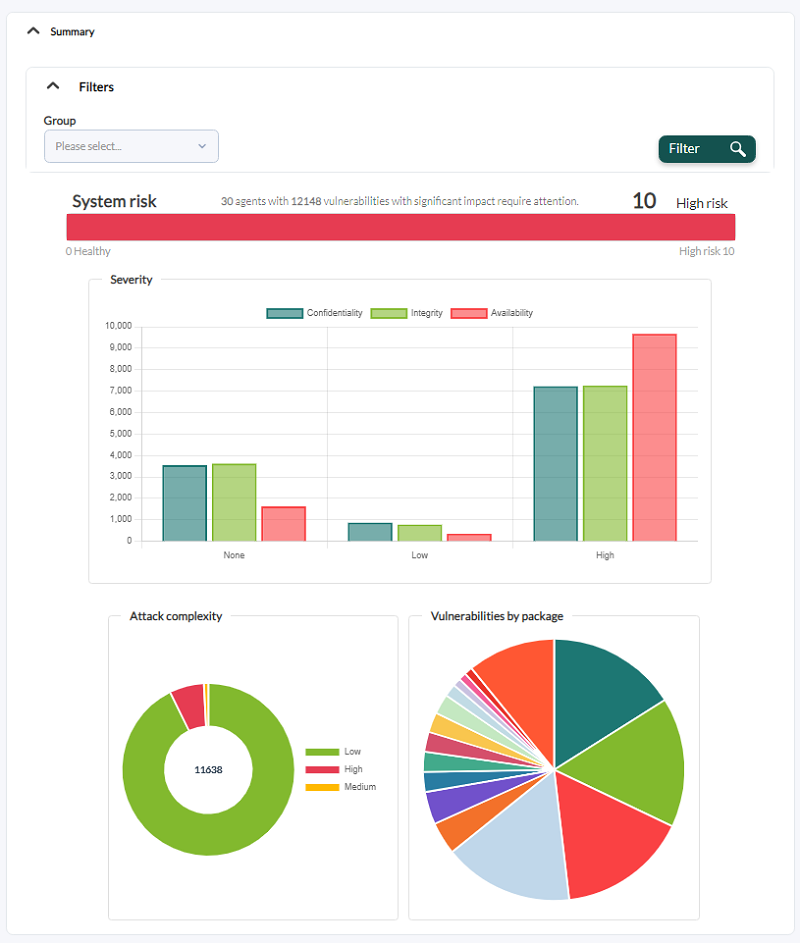Collapse the Filters panel chevron
Screen dimensions: 800x943
(53, 86)
